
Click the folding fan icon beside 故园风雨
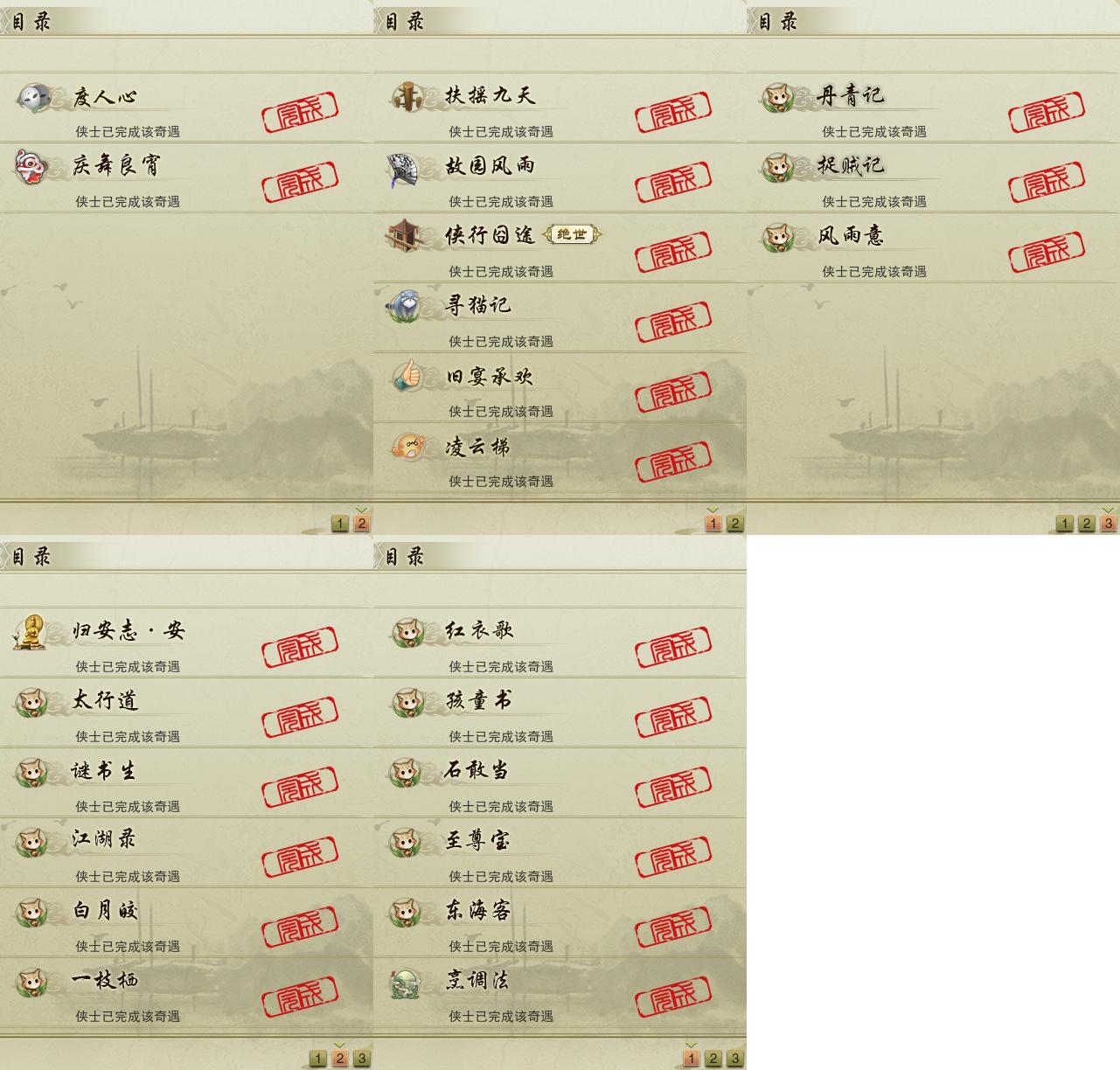pos(403,168)
